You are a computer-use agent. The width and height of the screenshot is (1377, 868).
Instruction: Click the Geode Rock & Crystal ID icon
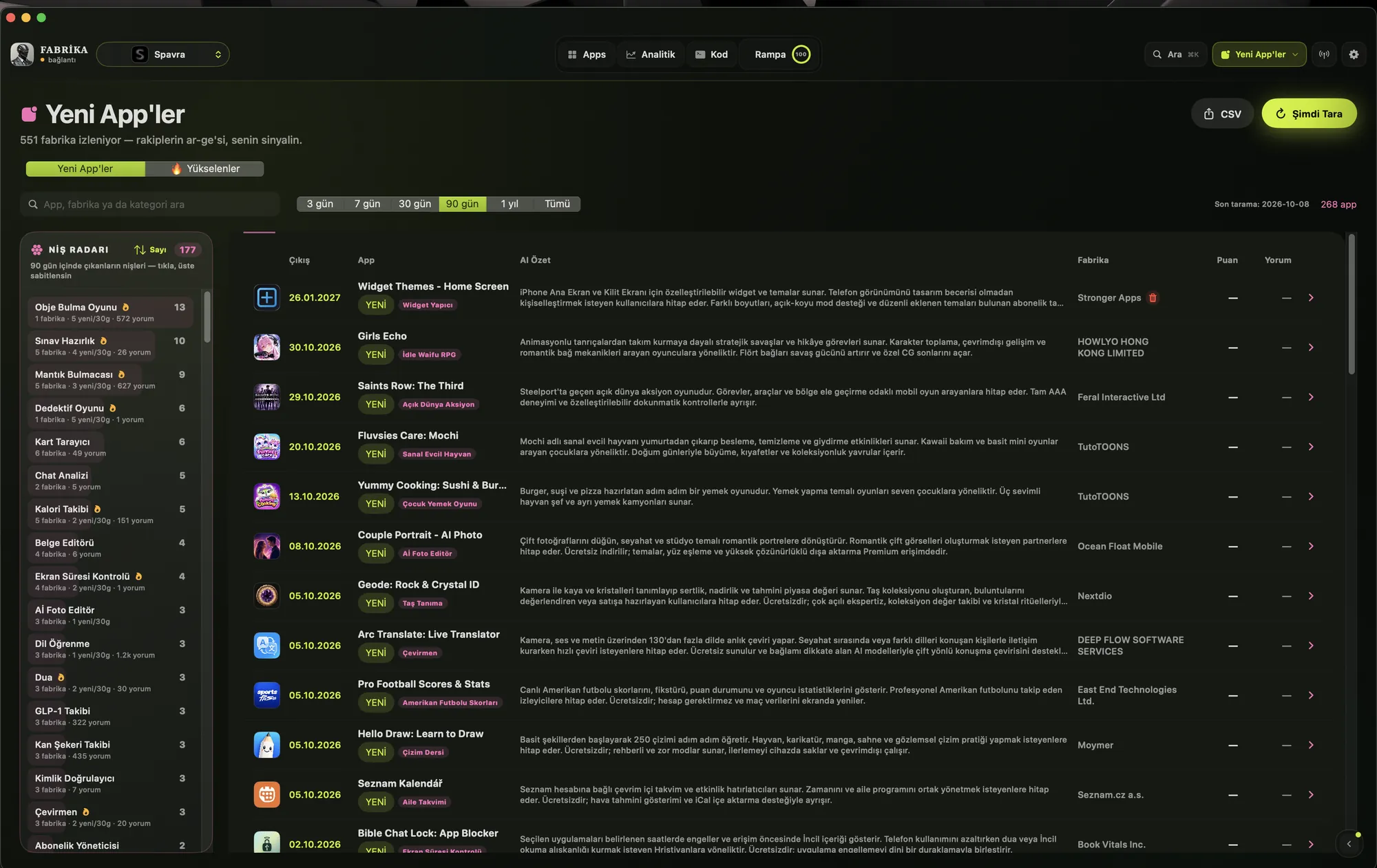266,595
